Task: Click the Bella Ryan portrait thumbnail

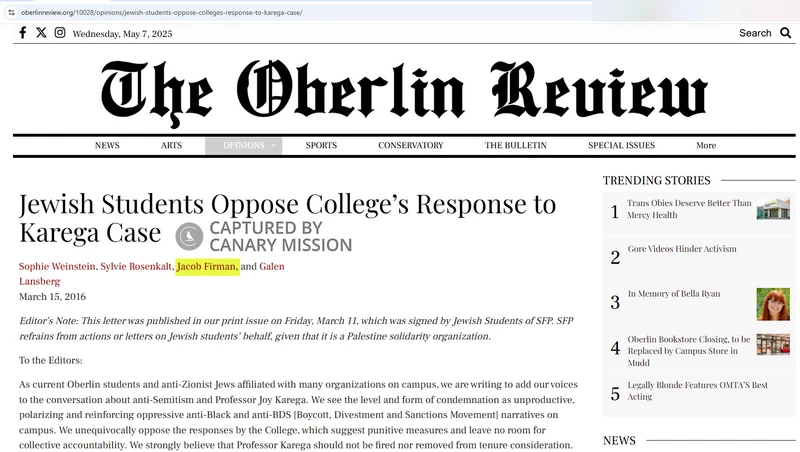Action: (773, 304)
